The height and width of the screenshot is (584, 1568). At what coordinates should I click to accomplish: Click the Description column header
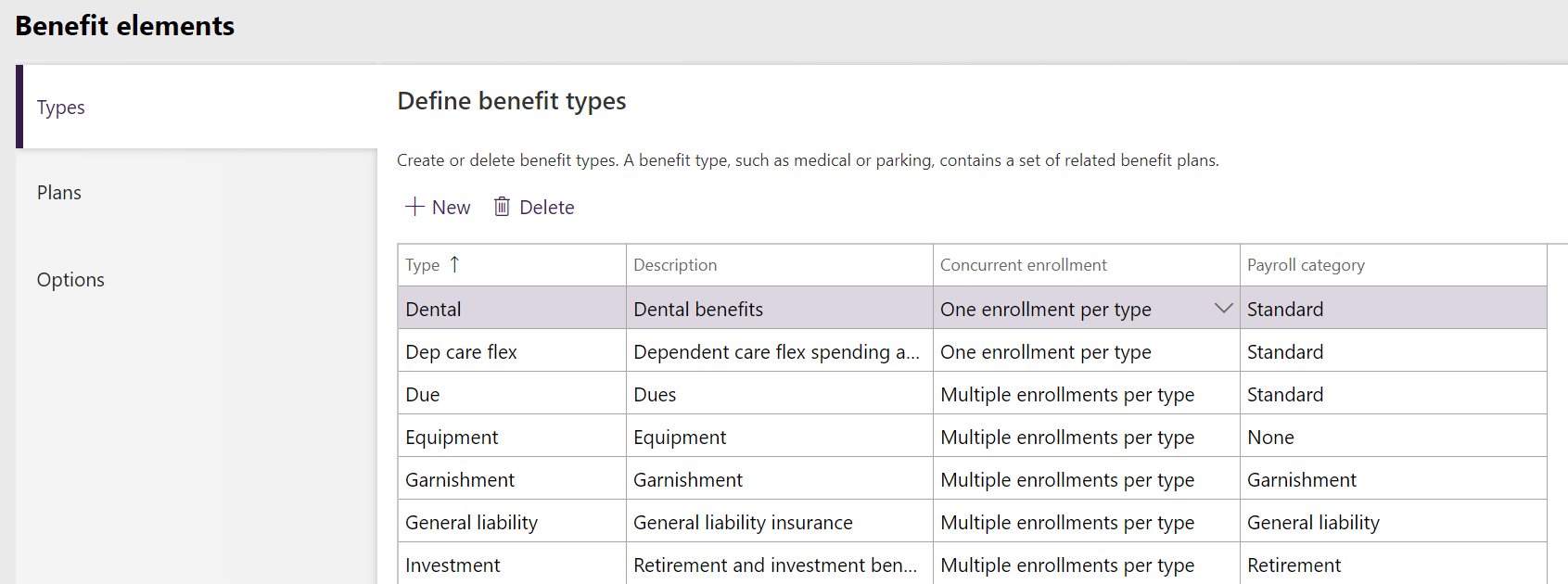click(x=675, y=264)
